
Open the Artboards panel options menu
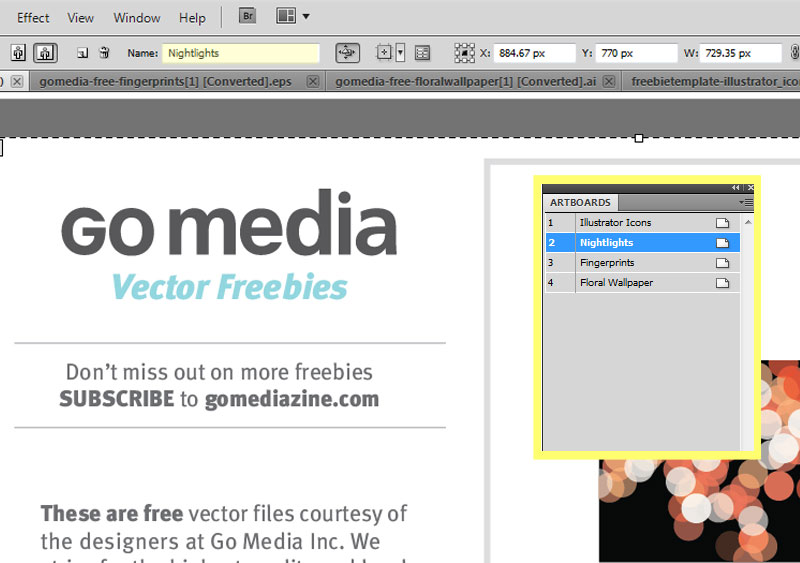pyautogui.click(x=745, y=203)
